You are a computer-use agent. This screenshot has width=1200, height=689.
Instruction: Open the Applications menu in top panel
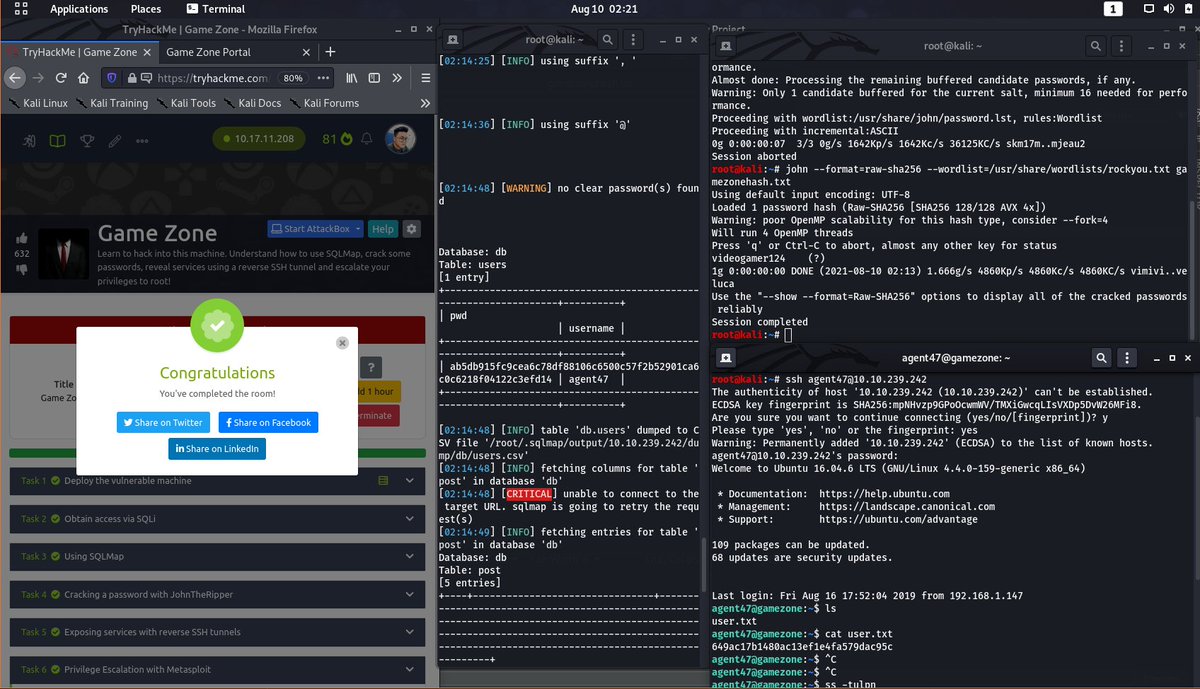coord(78,9)
